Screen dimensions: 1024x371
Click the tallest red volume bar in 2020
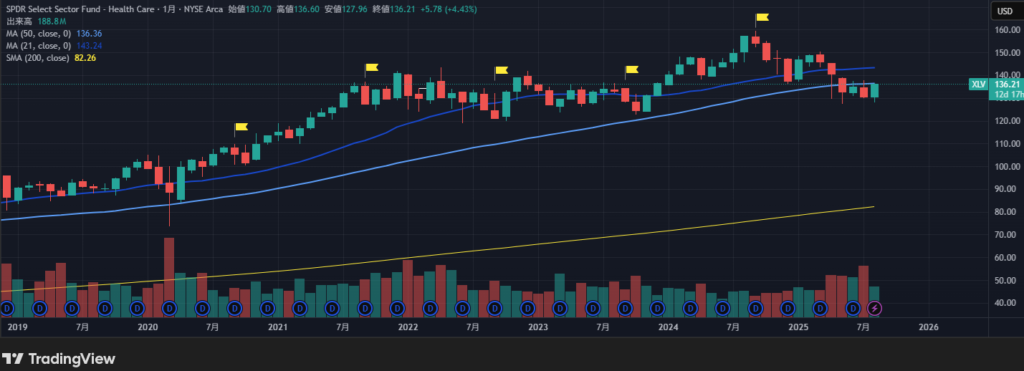[x=169, y=277]
